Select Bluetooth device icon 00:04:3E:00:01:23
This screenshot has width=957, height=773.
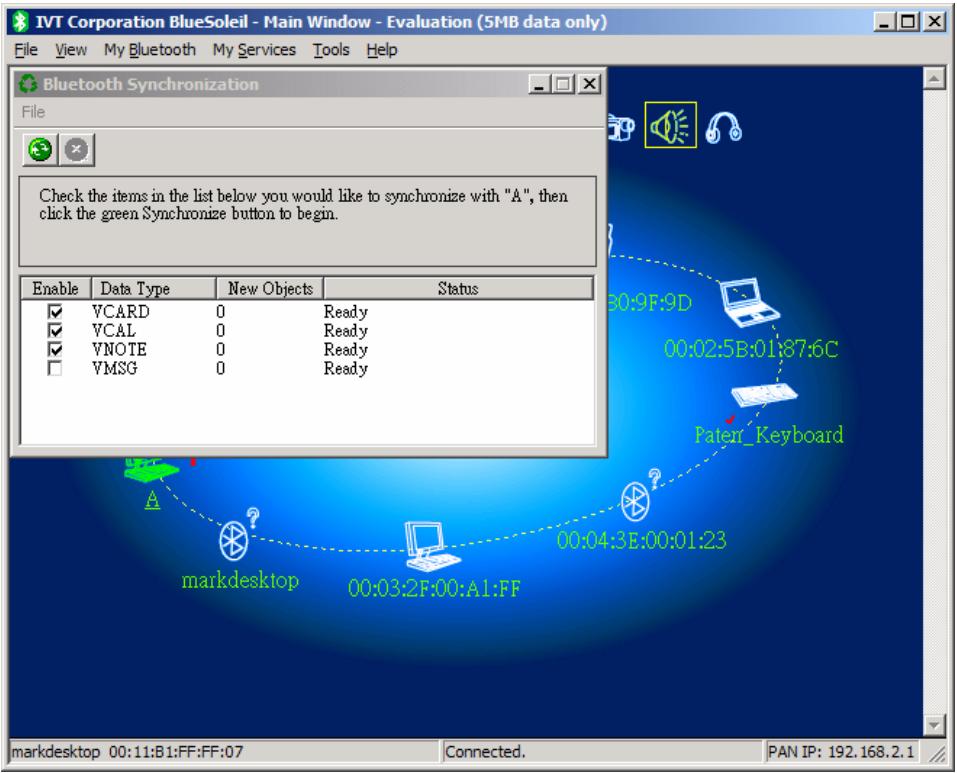(635, 502)
